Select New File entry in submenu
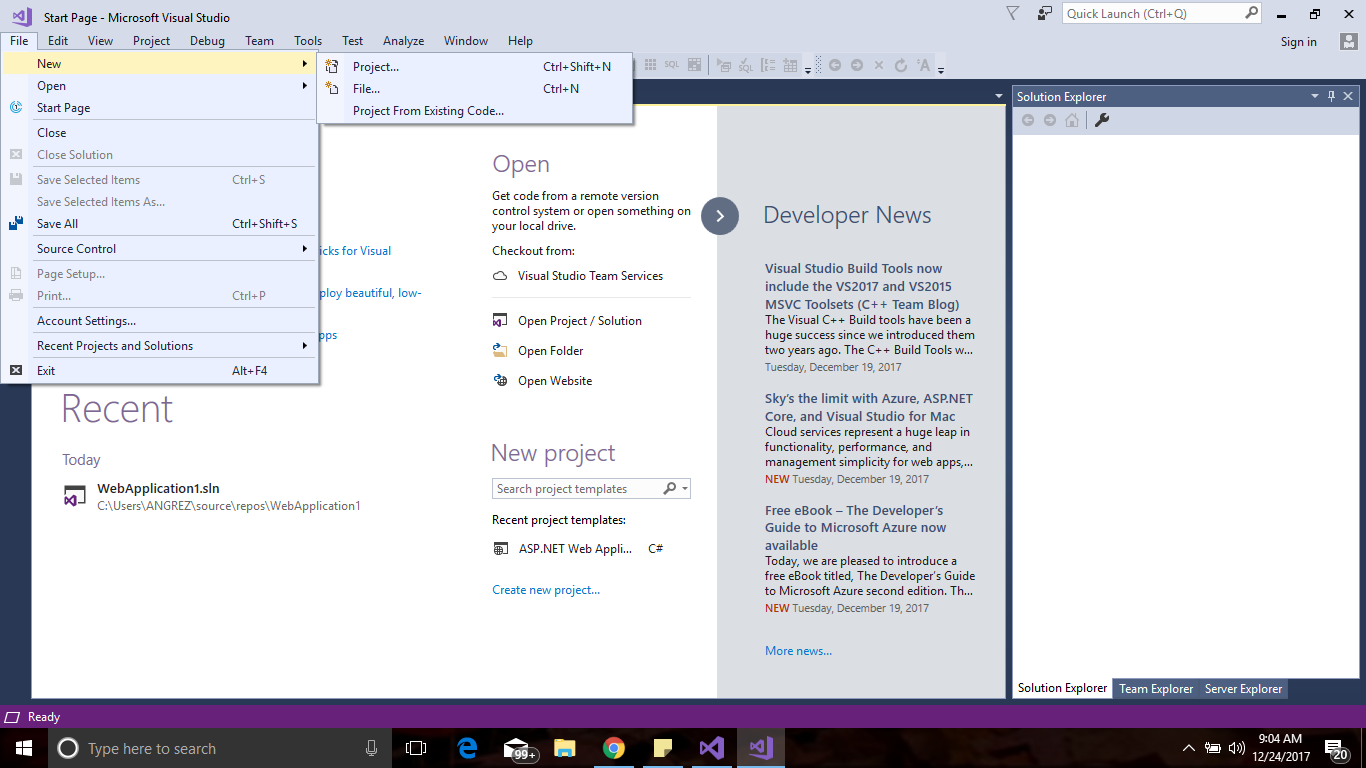The image size is (1366, 768). coord(475,89)
